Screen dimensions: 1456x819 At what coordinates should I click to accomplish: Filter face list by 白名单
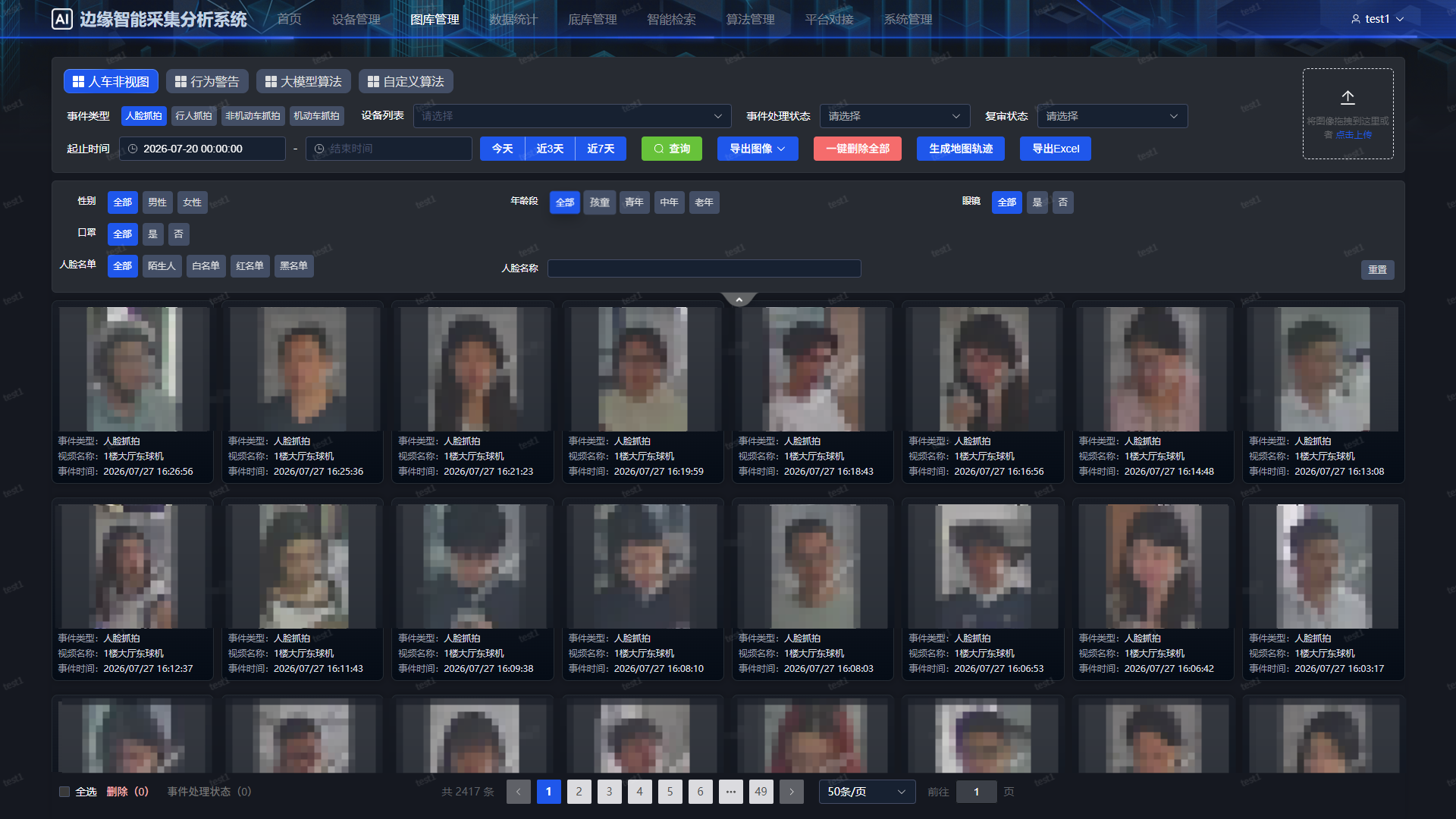point(206,266)
